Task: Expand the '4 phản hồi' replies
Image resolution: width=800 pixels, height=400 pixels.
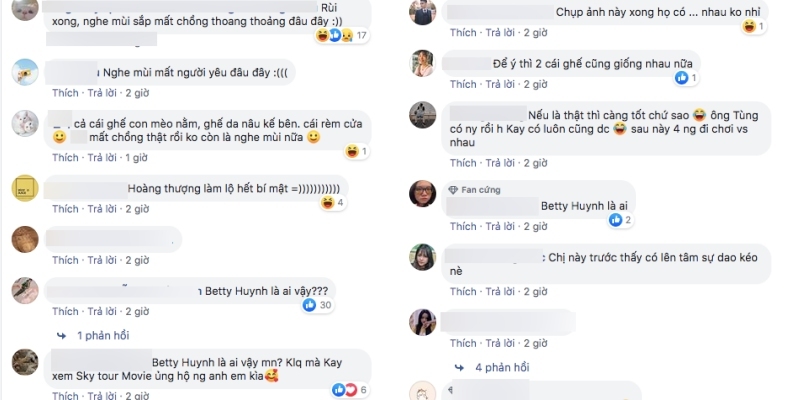Action: pos(502,367)
